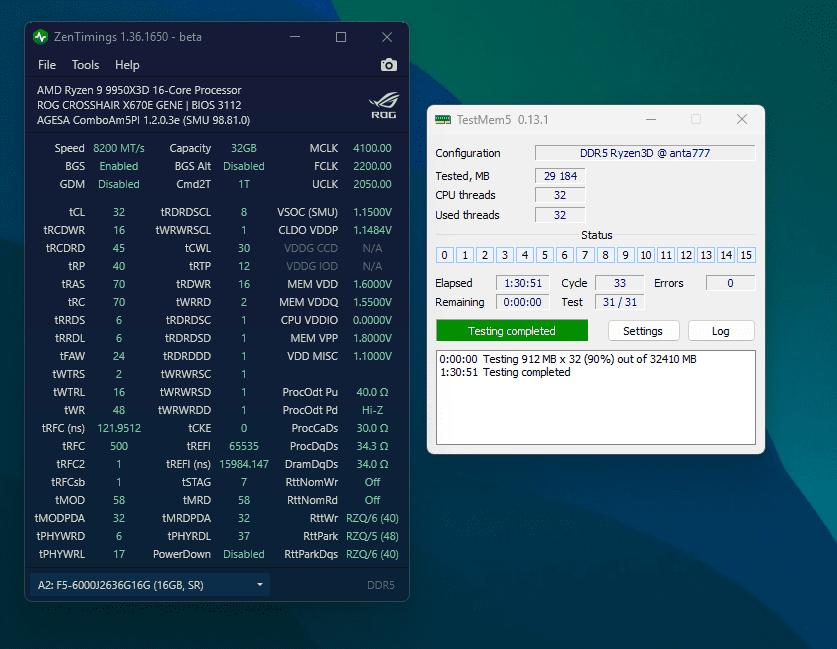The width and height of the screenshot is (837, 649).
Task: Maximize the ZenTimings window
Action: [x=341, y=37]
